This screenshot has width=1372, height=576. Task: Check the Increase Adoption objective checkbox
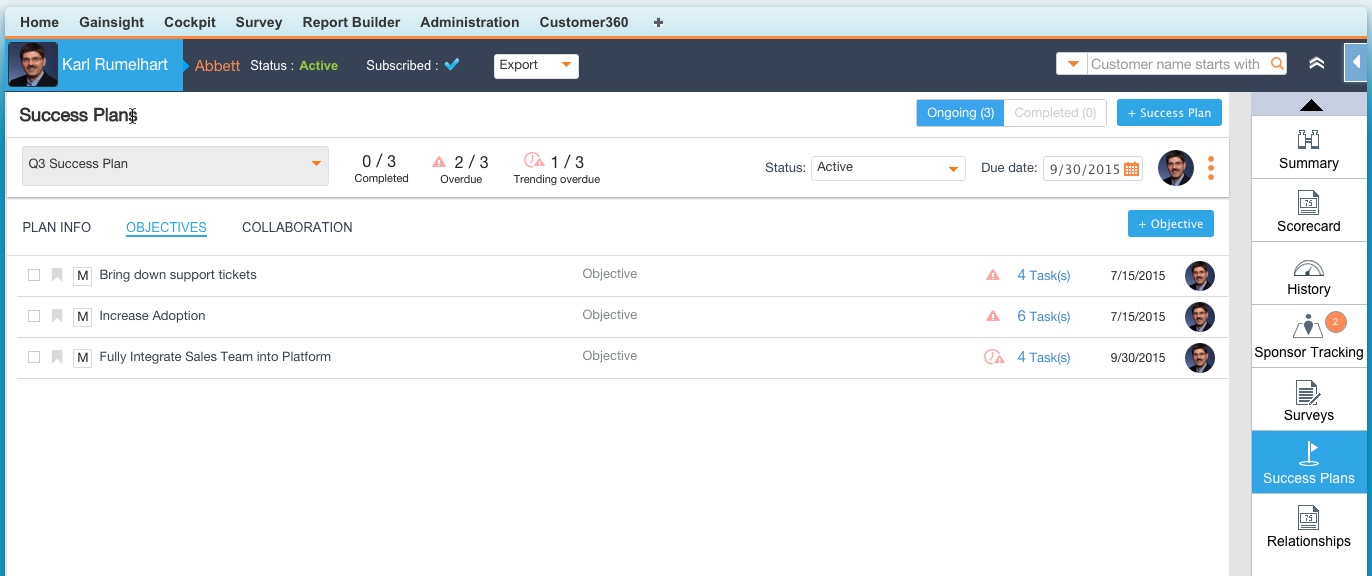tap(36, 315)
